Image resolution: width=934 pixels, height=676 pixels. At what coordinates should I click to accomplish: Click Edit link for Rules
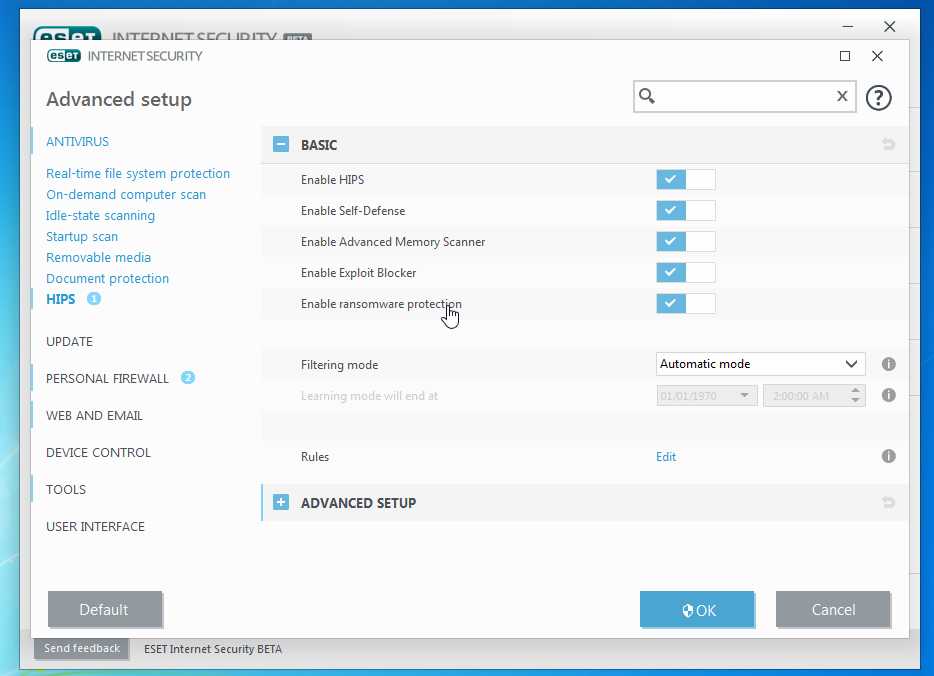tap(665, 457)
